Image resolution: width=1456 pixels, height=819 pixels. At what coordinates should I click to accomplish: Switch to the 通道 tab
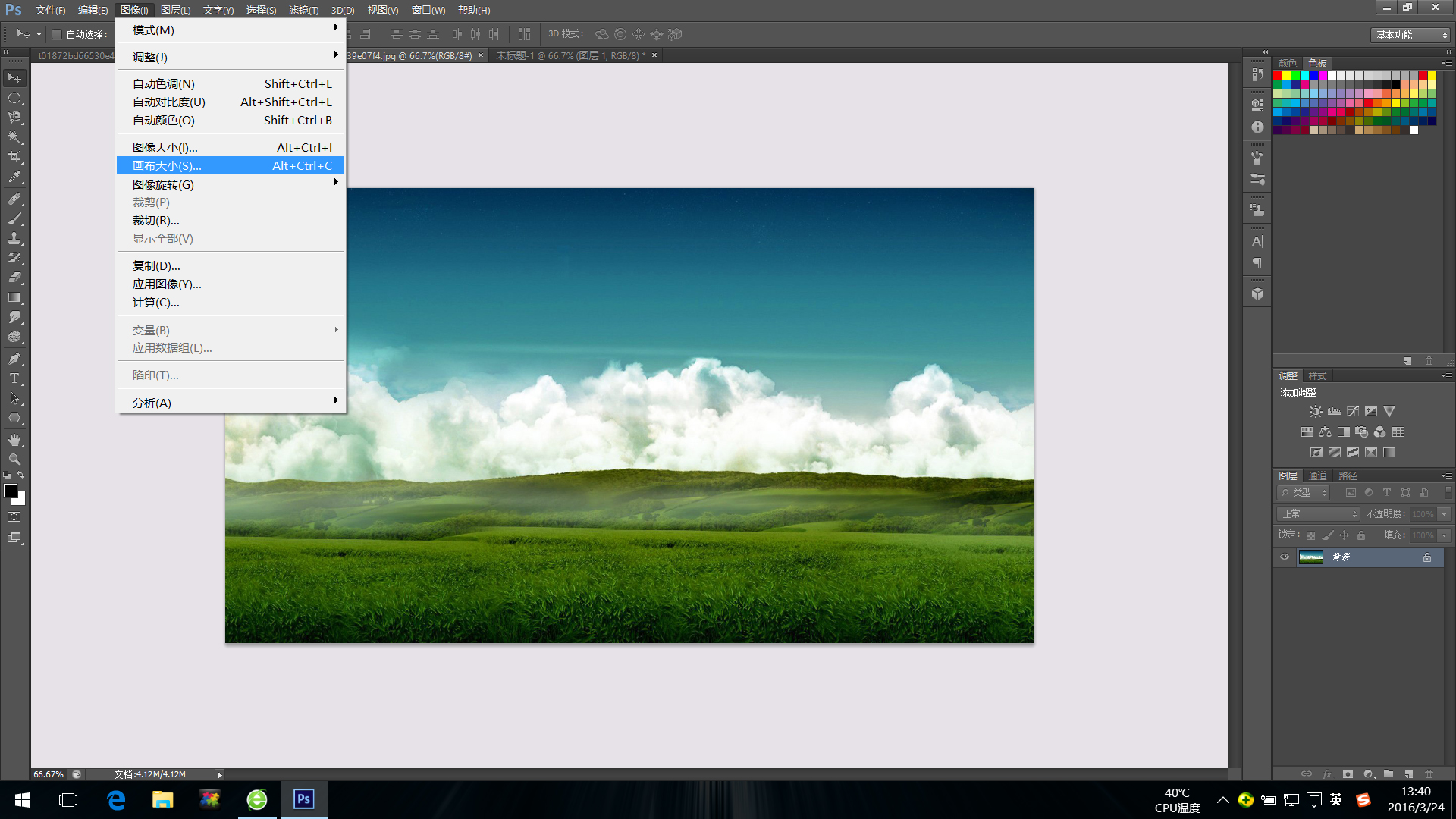coord(1317,475)
